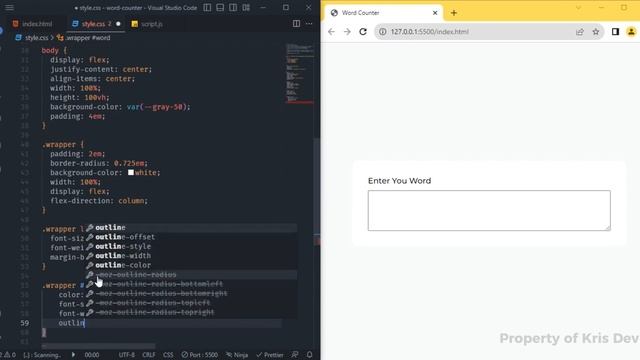Open the feedback icon in status bar
Screen dimensions: 640x360
pos(295,355)
